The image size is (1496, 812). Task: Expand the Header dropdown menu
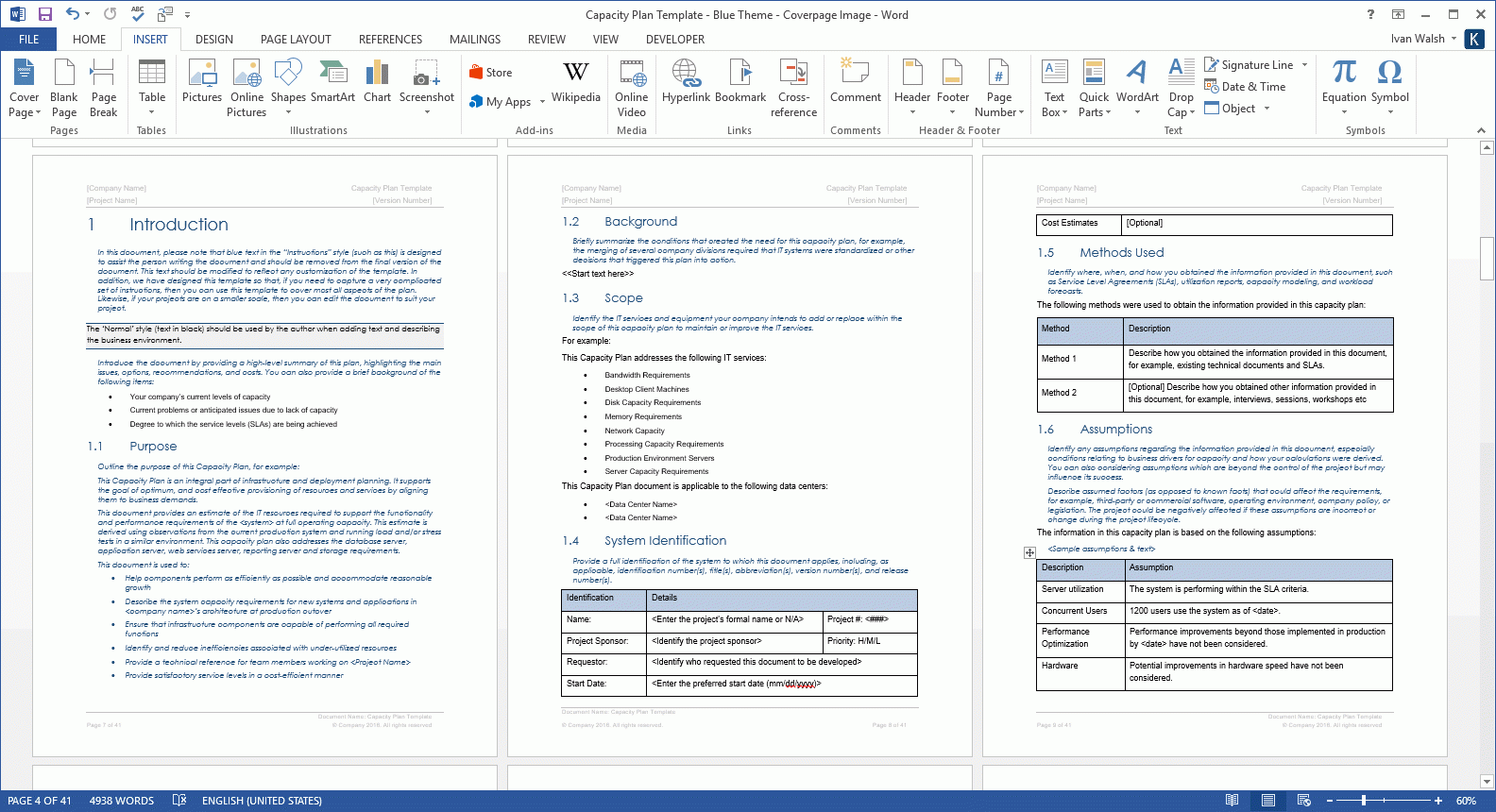pos(912,112)
